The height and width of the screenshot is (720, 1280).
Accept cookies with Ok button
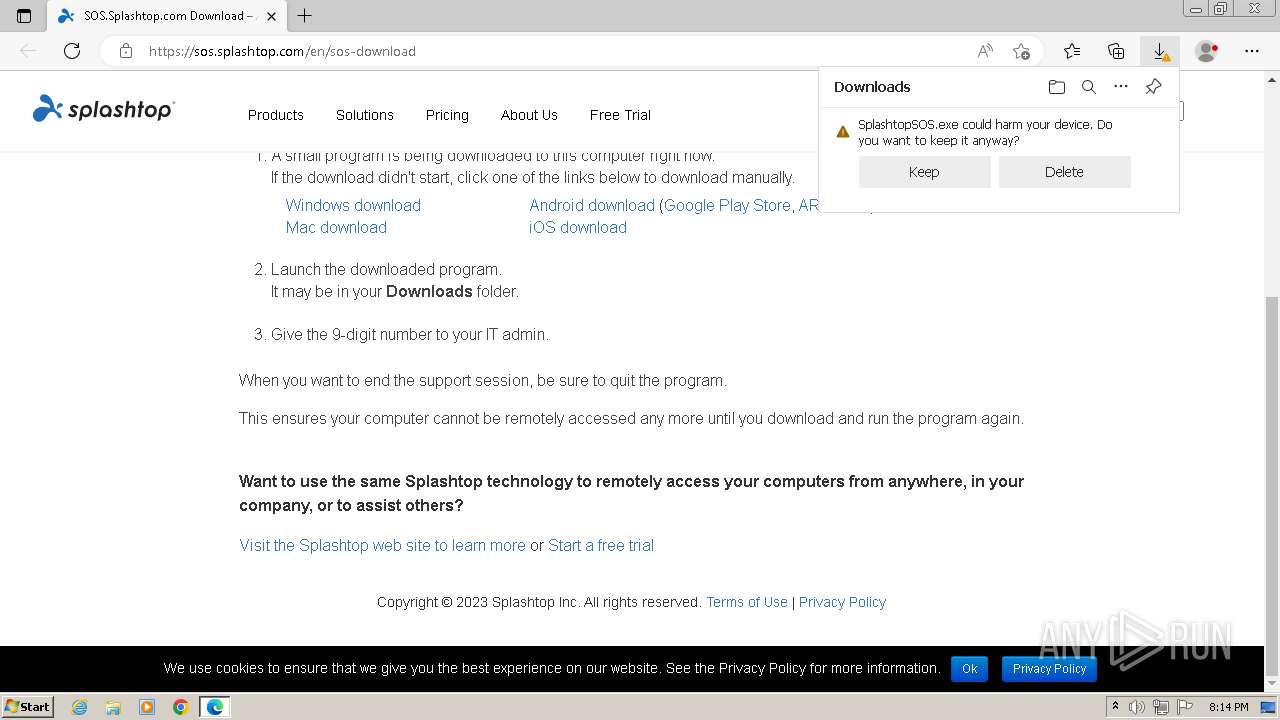pos(970,669)
